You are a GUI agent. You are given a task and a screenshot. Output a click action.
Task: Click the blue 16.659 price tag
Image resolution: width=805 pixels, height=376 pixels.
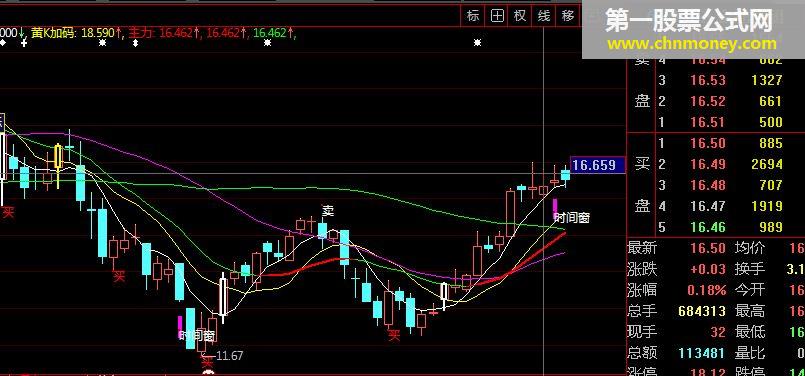(x=598, y=165)
